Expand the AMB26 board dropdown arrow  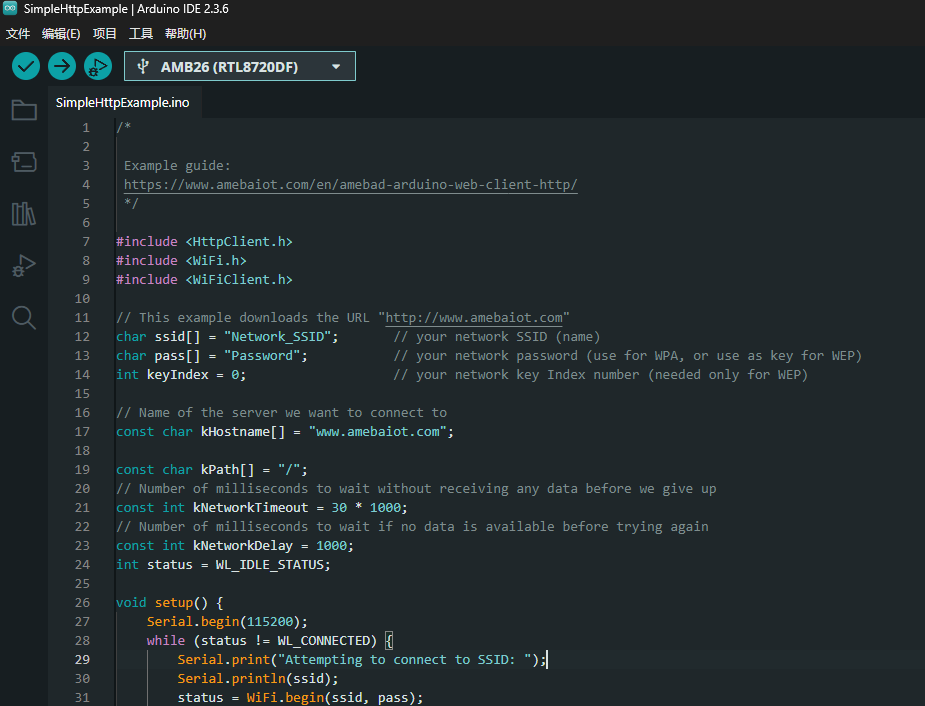(x=336, y=67)
